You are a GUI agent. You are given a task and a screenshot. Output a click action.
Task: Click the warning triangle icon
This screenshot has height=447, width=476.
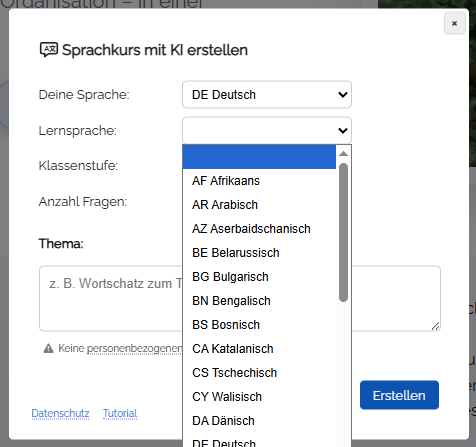[48, 348]
